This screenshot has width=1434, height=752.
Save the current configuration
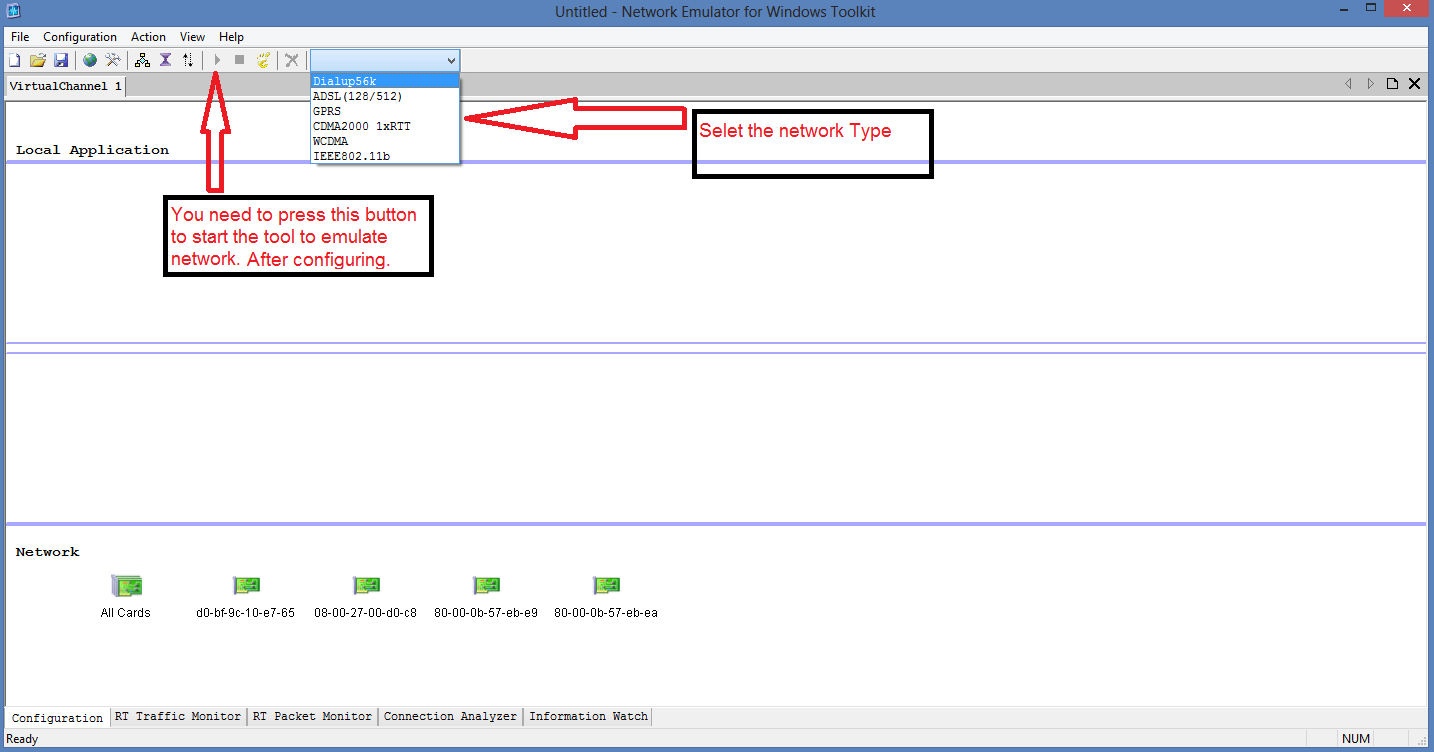coord(61,59)
